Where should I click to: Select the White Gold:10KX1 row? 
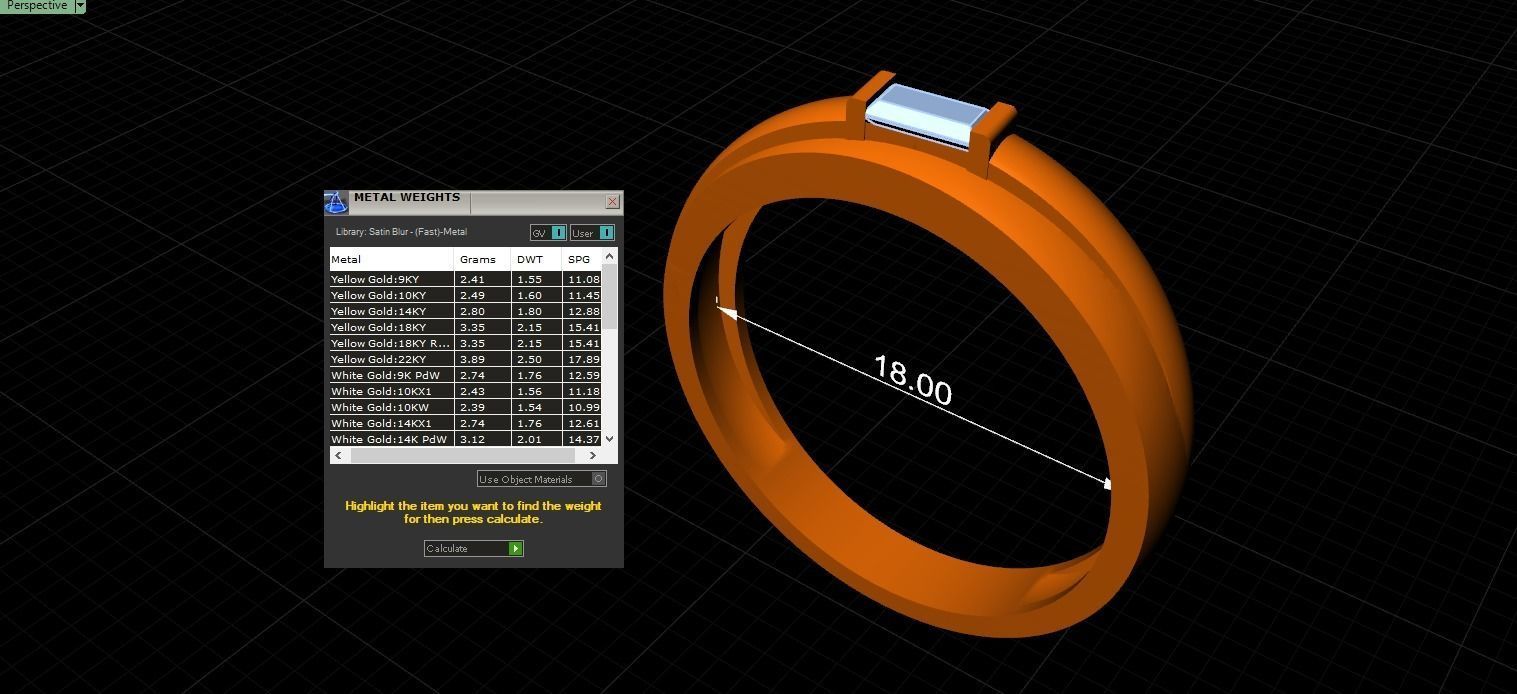[465, 391]
